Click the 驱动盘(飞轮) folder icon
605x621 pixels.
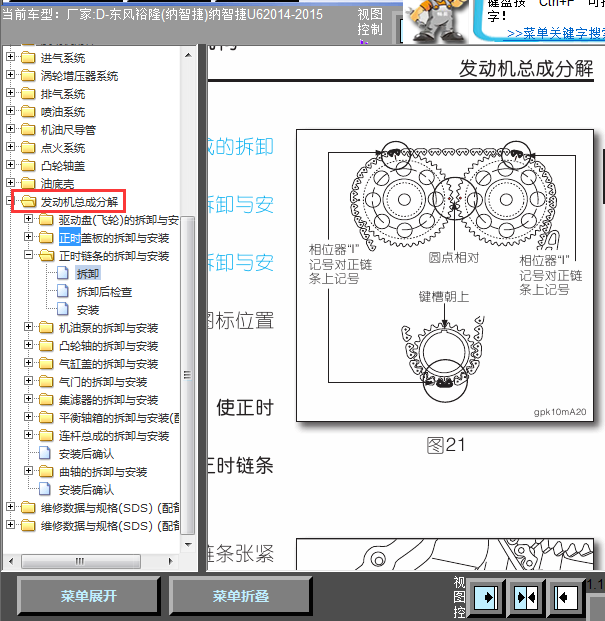(46, 220)
